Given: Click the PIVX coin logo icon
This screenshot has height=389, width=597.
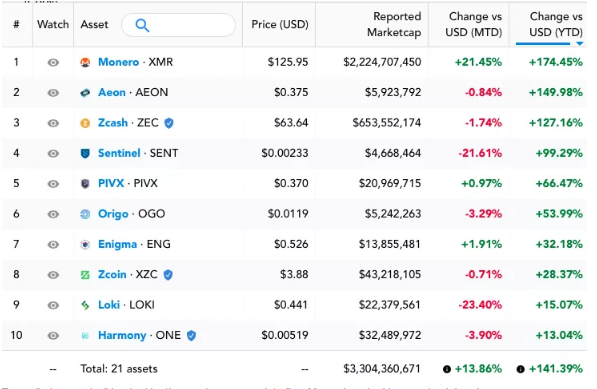Looking at the screenshot, I should [85, 184].
